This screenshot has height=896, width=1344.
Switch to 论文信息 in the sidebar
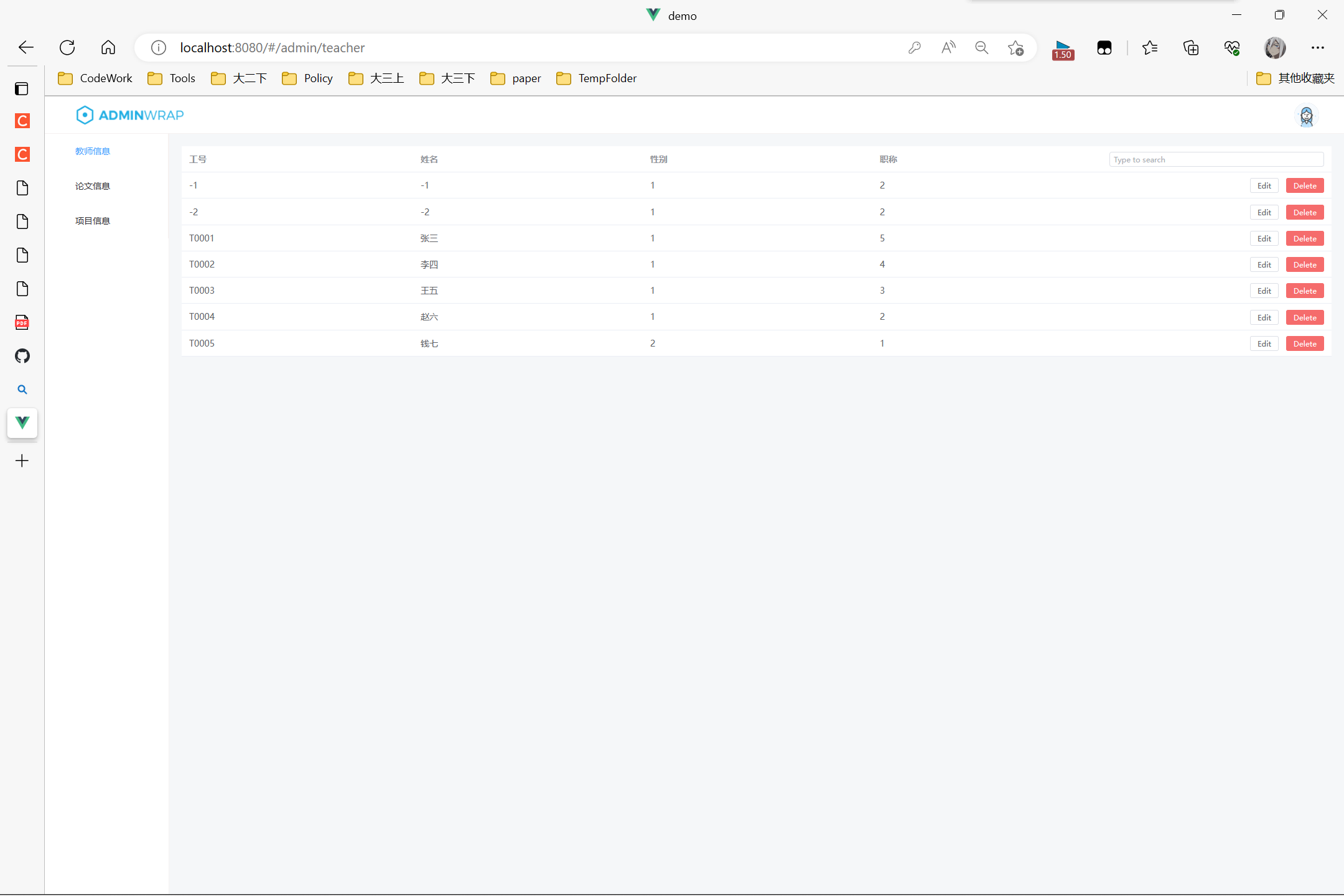pyautogui.click(x=93, y=185)
